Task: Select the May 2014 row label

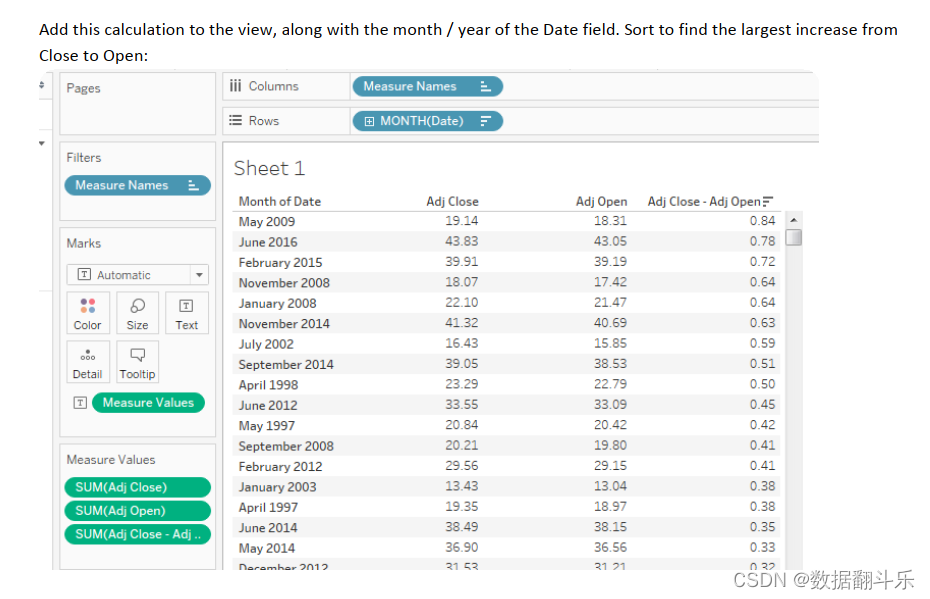Action: [266, 548]
